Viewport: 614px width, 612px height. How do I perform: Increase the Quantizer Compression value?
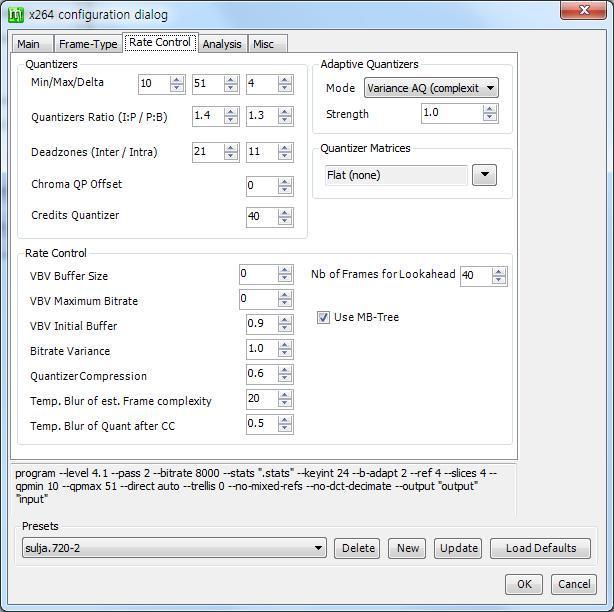(x=285, y=370)
